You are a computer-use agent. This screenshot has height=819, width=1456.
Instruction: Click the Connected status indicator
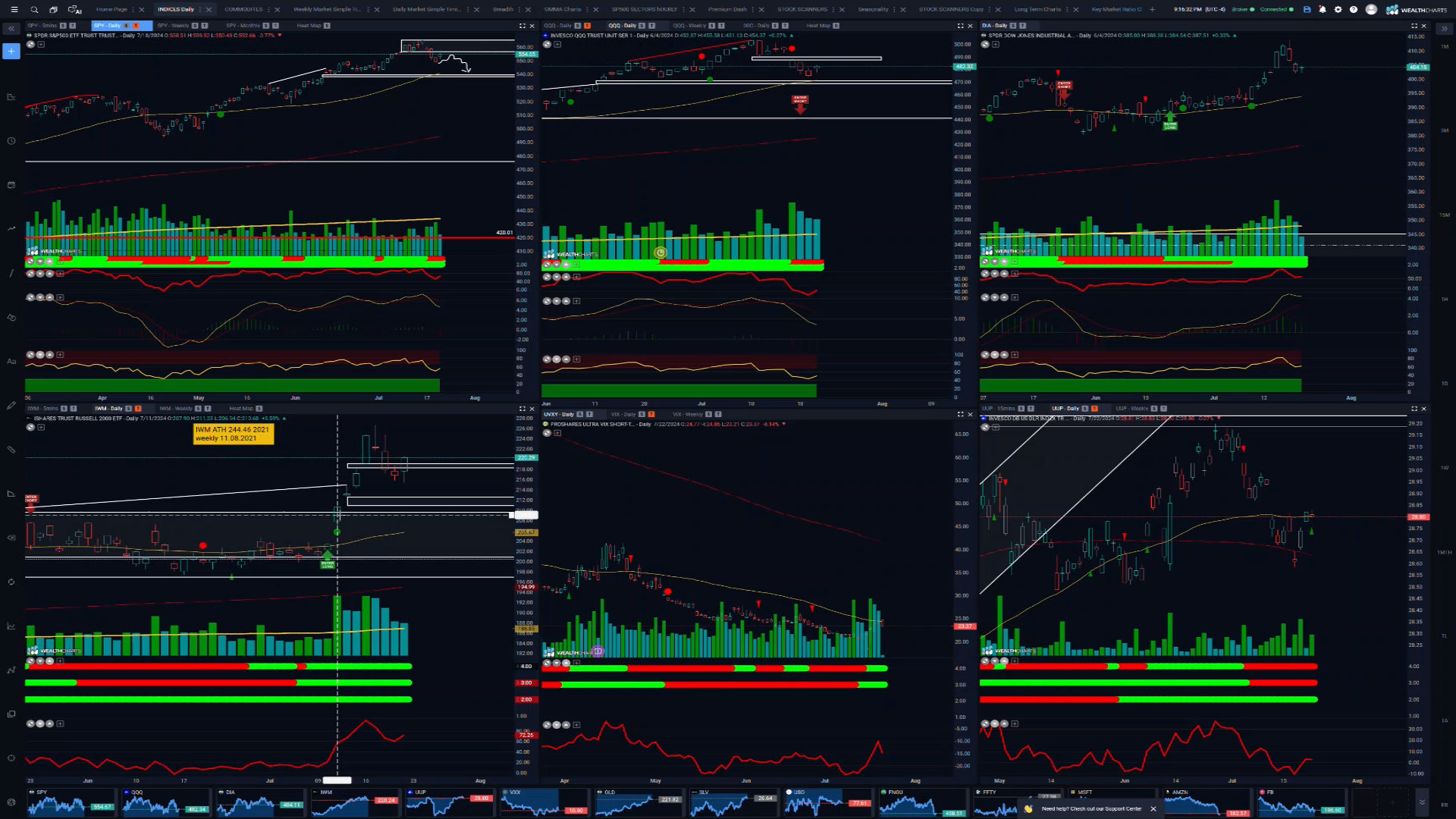point(1276,10)
